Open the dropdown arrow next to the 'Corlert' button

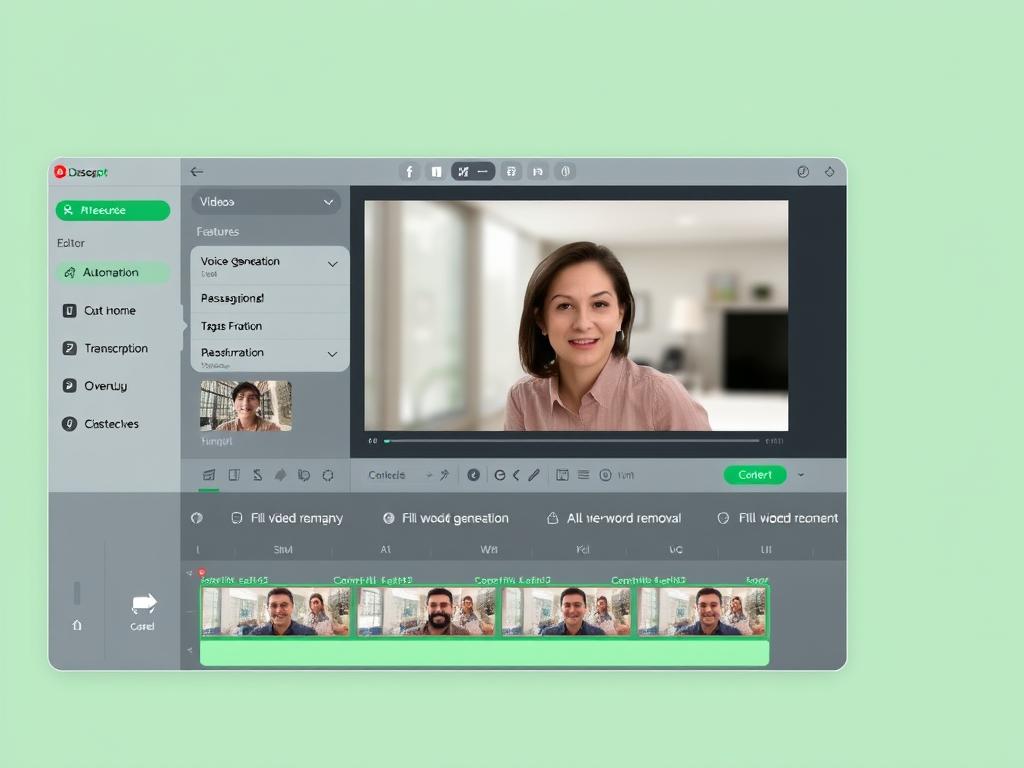pos(801,475)
